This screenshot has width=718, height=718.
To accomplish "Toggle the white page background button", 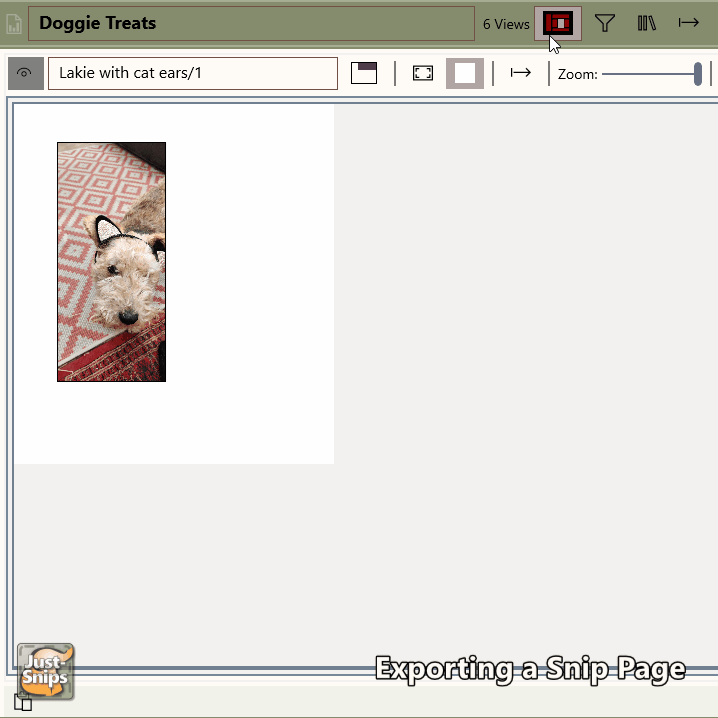I will (x=465, y=73).
